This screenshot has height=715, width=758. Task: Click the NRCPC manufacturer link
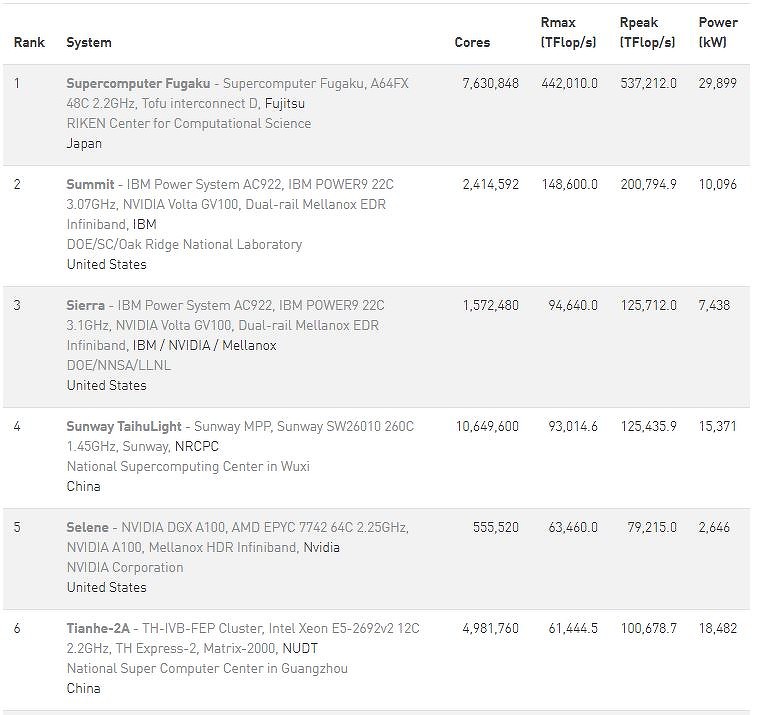(197, 447)
